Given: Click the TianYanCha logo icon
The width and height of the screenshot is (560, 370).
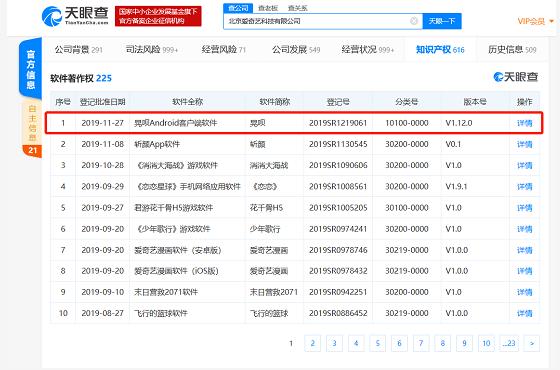Looking at the screenshot, I should tap(52, 16).
